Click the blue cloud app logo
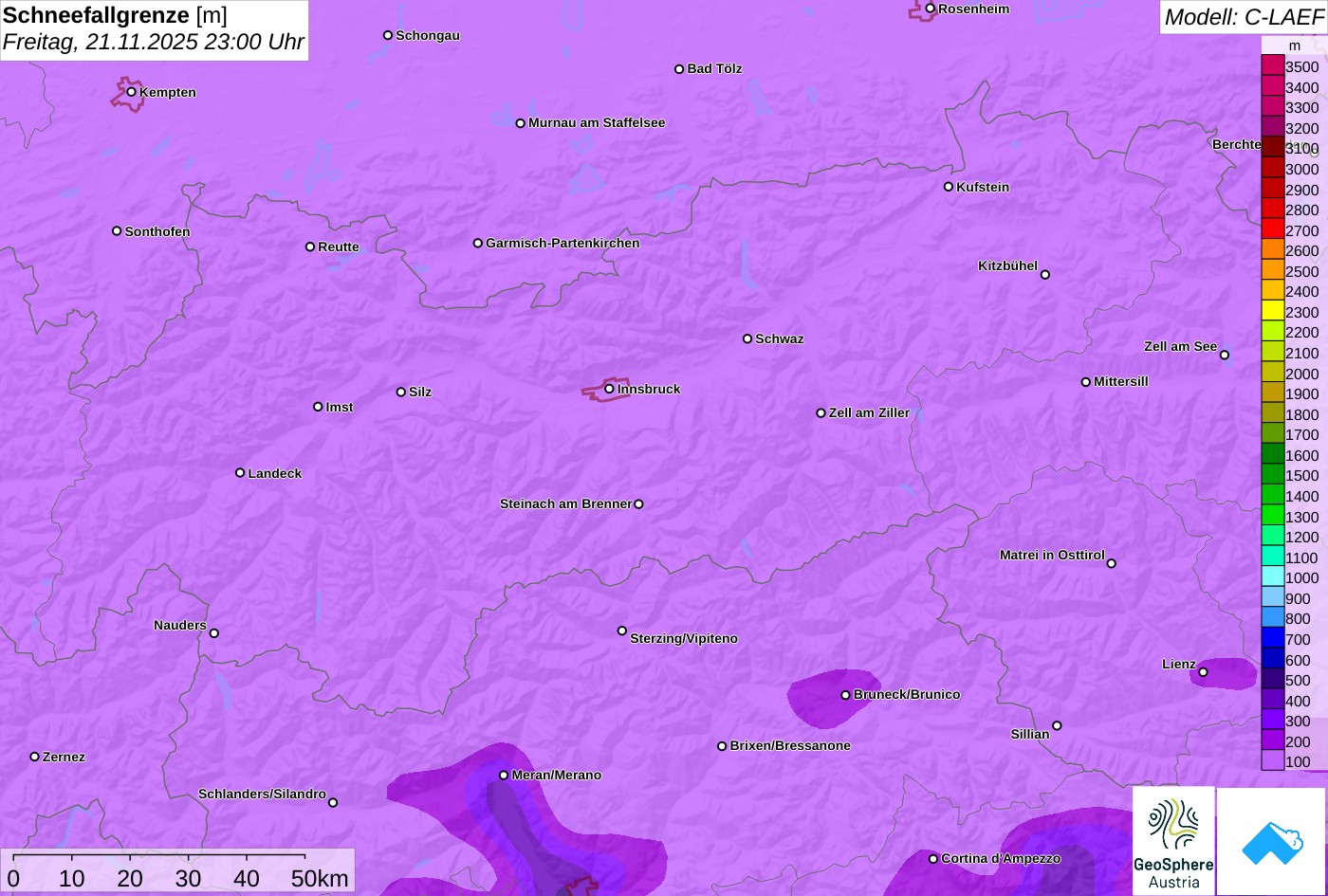 (x=1272, y=841)
